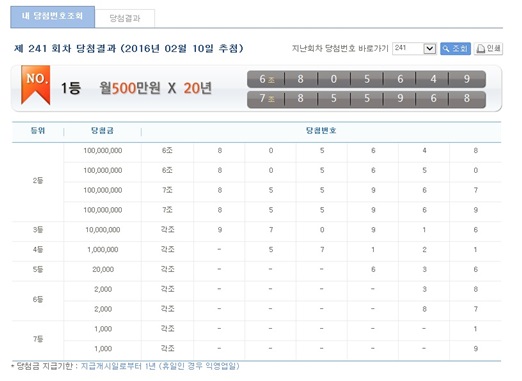Select the 6조 group cell in first winning row
The height and width of the screenshot is (381, 522).
pyautogui.click(x=267, y=79)
